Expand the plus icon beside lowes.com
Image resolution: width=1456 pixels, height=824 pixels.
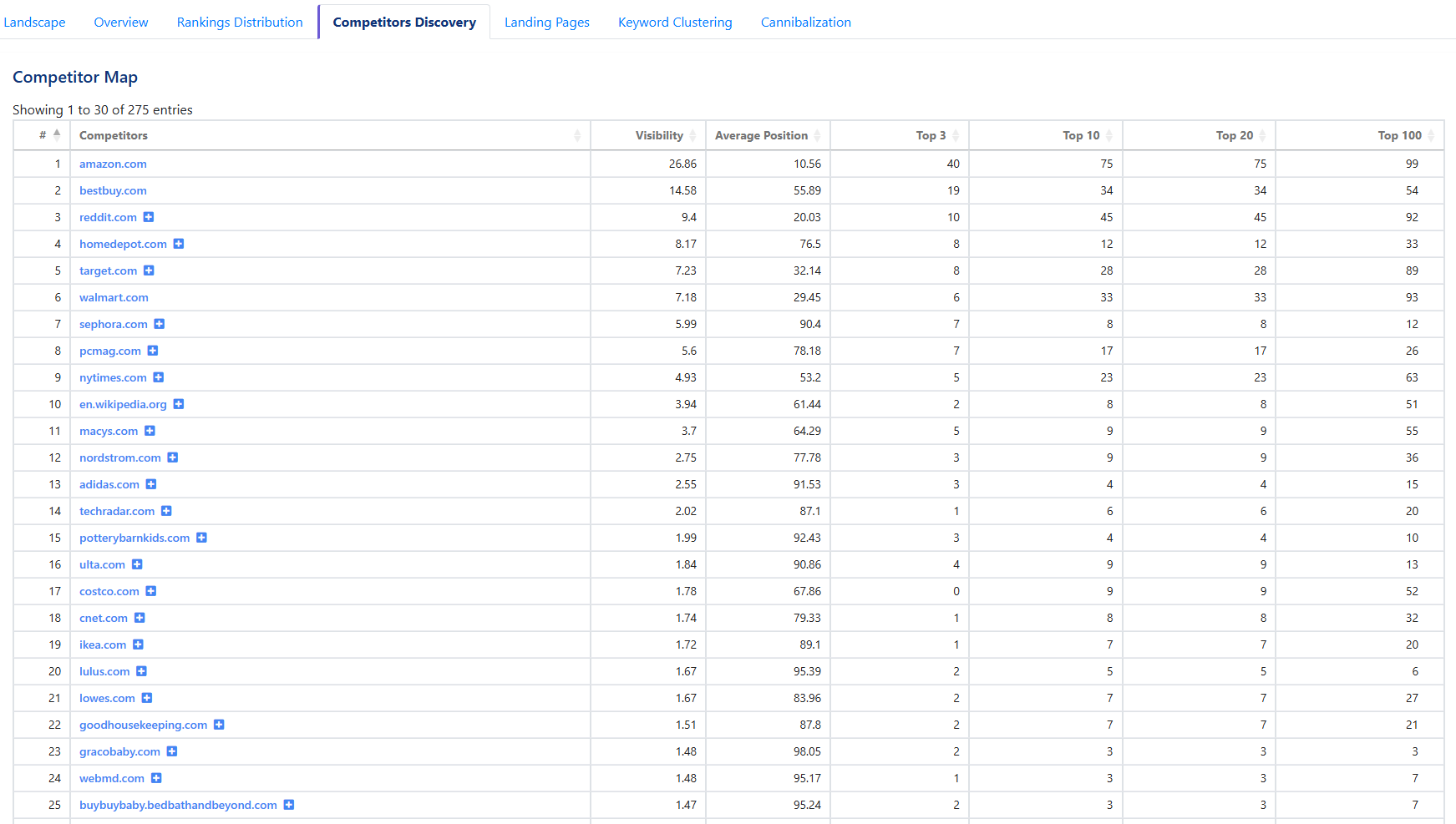147,698
